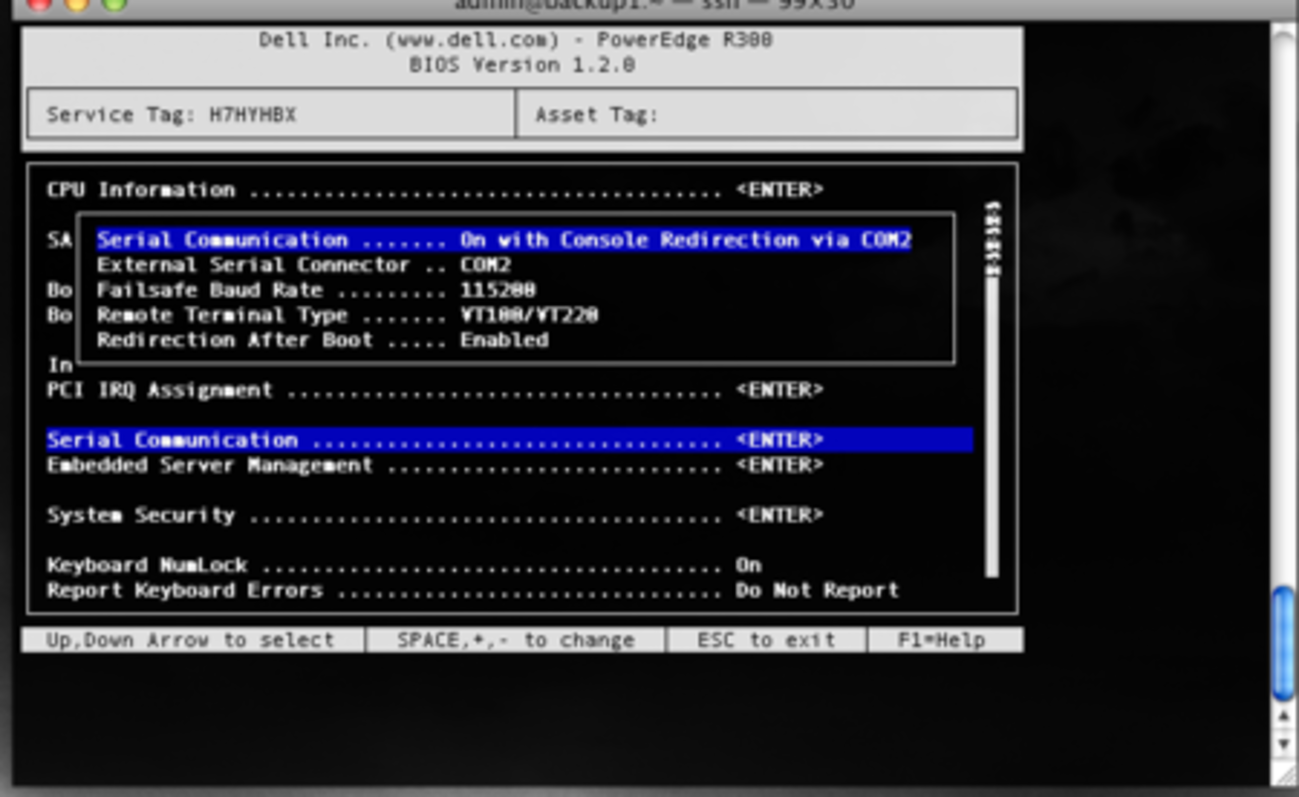Open the System Security entry
The image size is (1299, 797).
coord(434,515)
